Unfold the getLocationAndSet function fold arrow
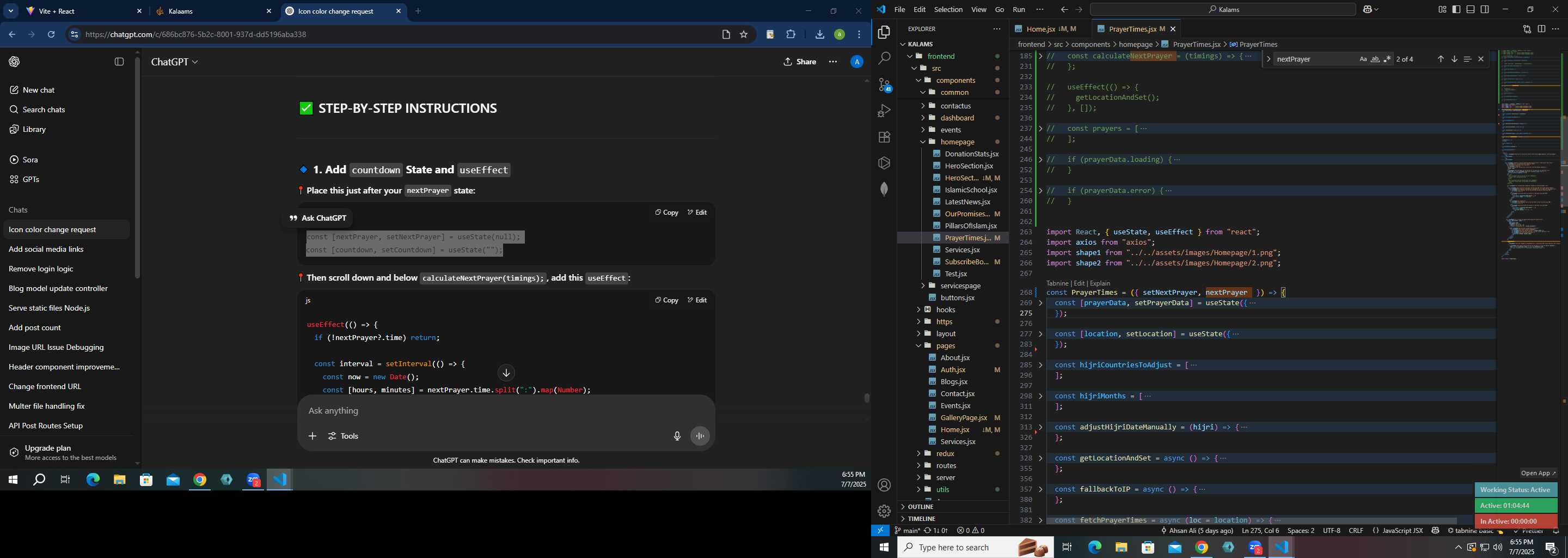The height and width of the screenshot is (558, 1568). point(1040,458)
